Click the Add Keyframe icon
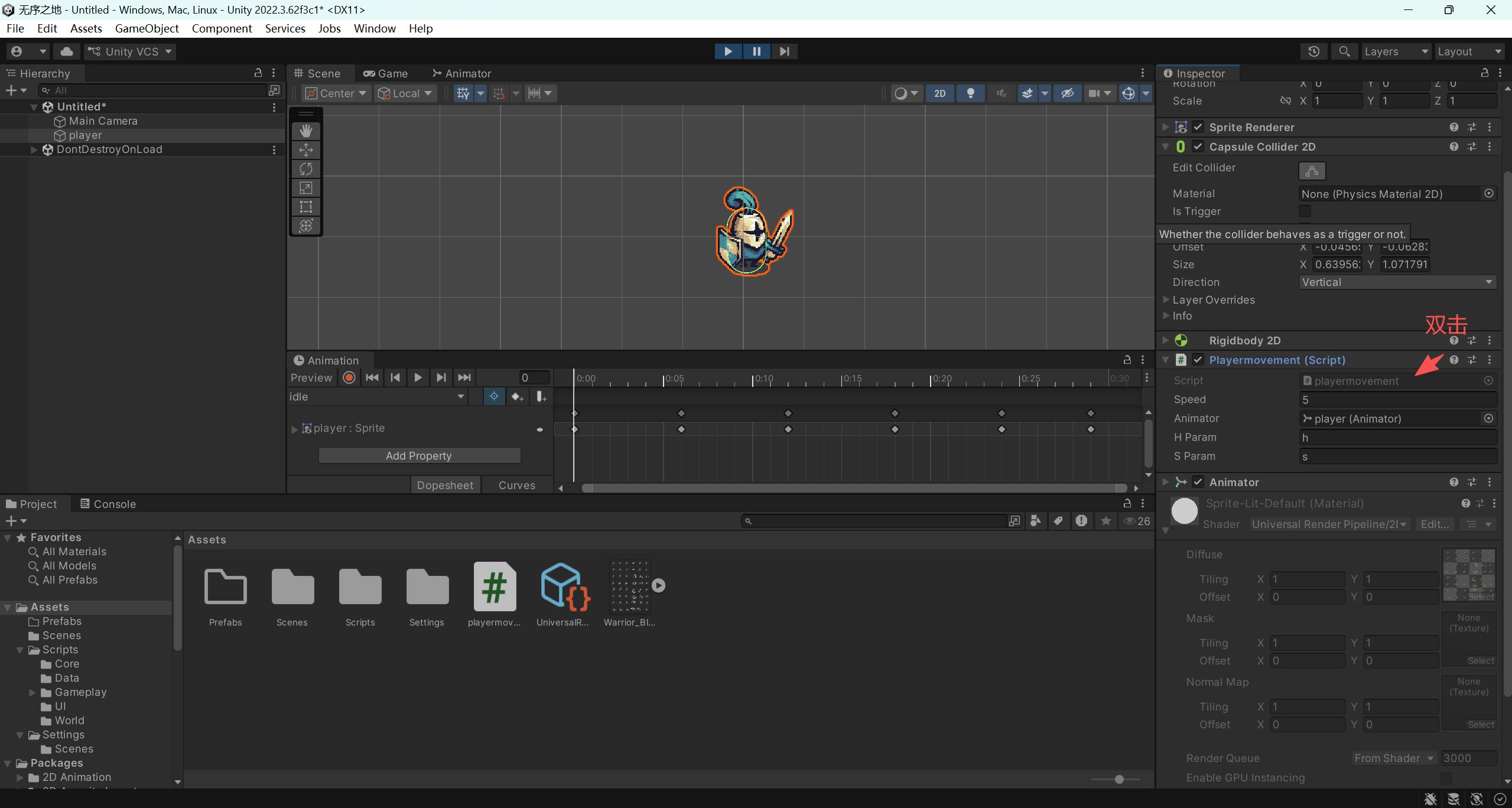Image resolution: width=1512 pixels, height=808 pixels. [518, 397]
